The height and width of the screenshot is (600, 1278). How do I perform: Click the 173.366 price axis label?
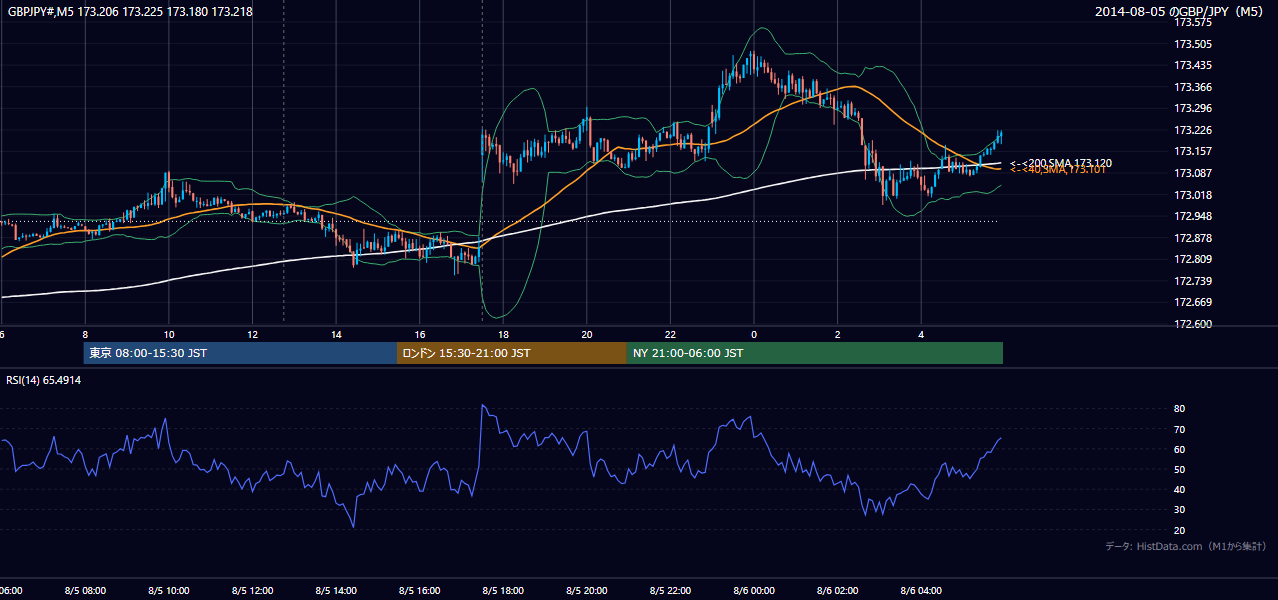tap(1192, 87)
